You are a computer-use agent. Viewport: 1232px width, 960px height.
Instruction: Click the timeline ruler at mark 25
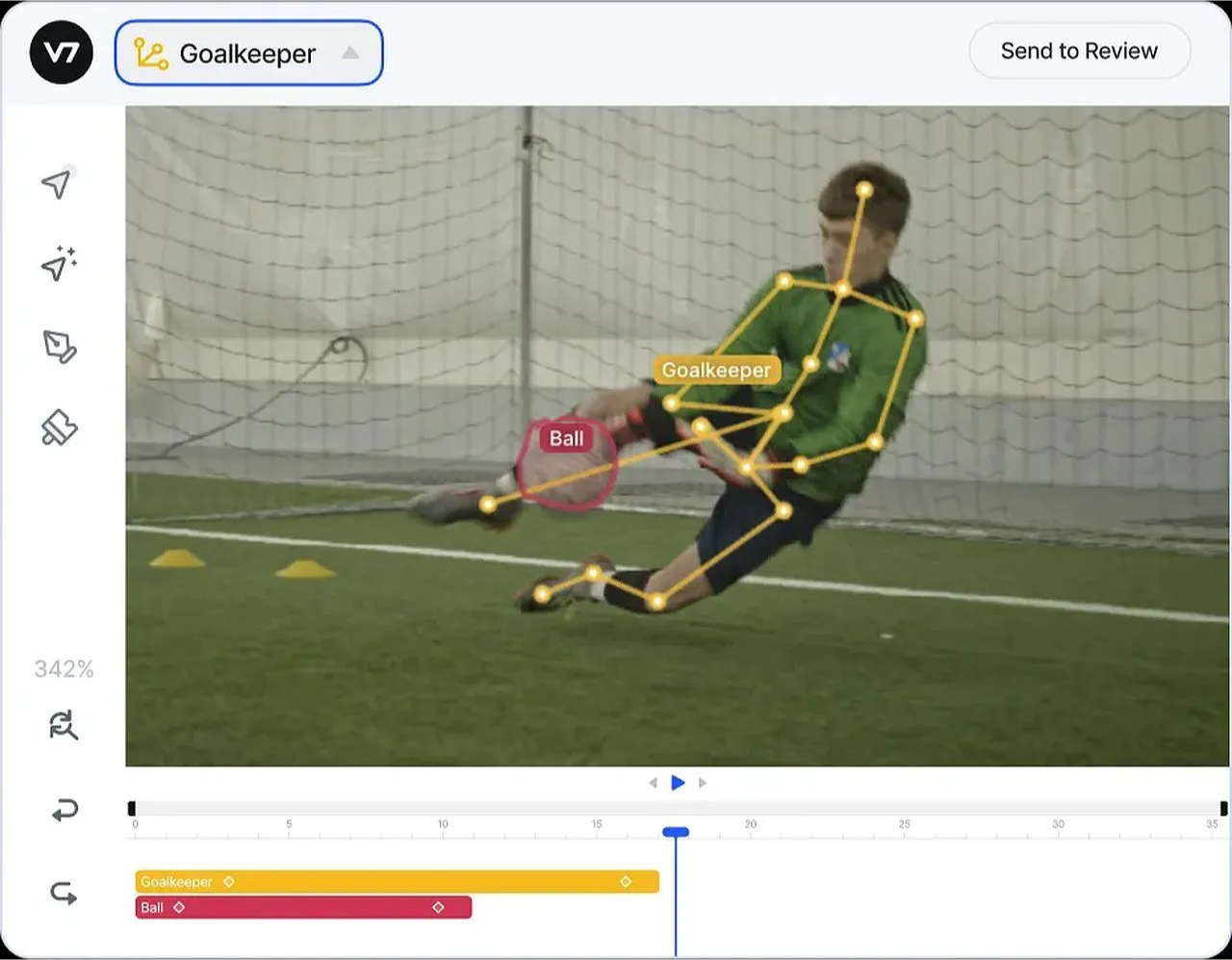[x=904, y=824]
